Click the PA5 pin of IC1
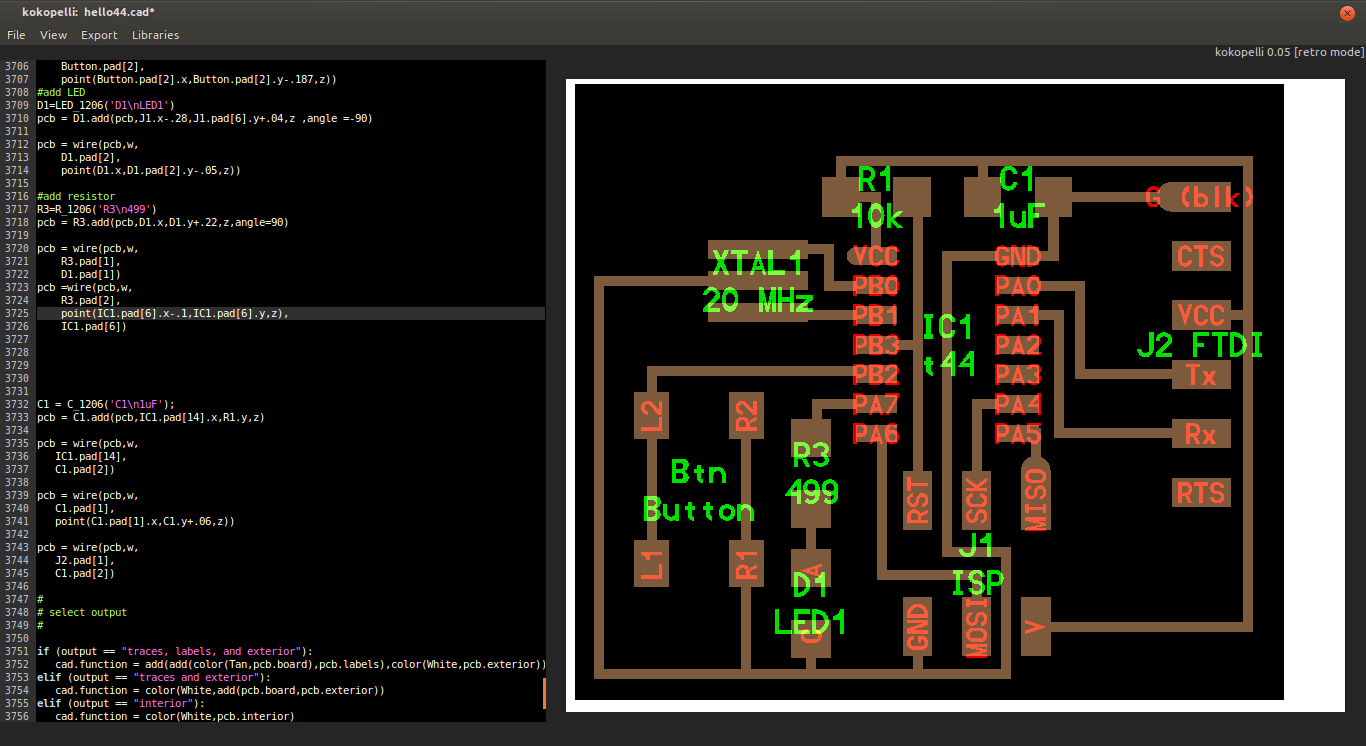Viewport: 1366px width, 746px height. click(x=1018, y=435)
